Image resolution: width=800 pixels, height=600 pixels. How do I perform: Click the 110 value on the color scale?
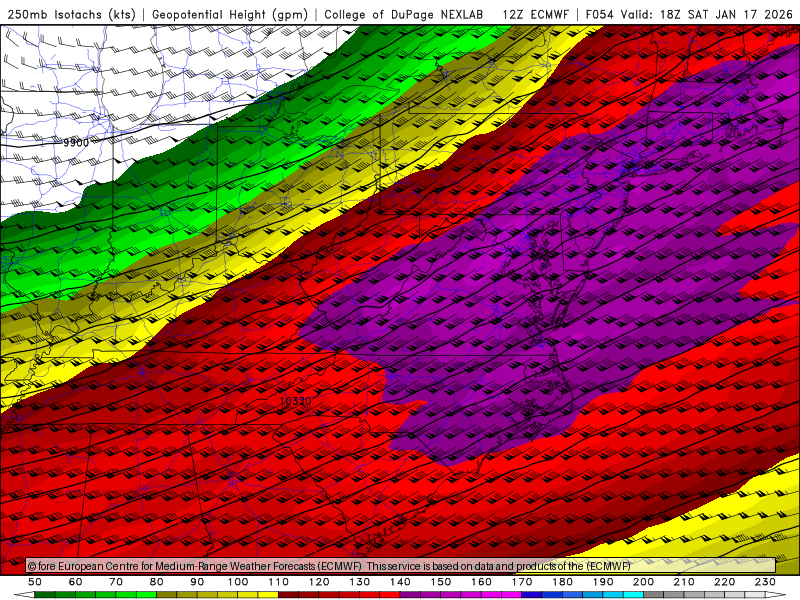pyautogui.click(x=279, y=582)
